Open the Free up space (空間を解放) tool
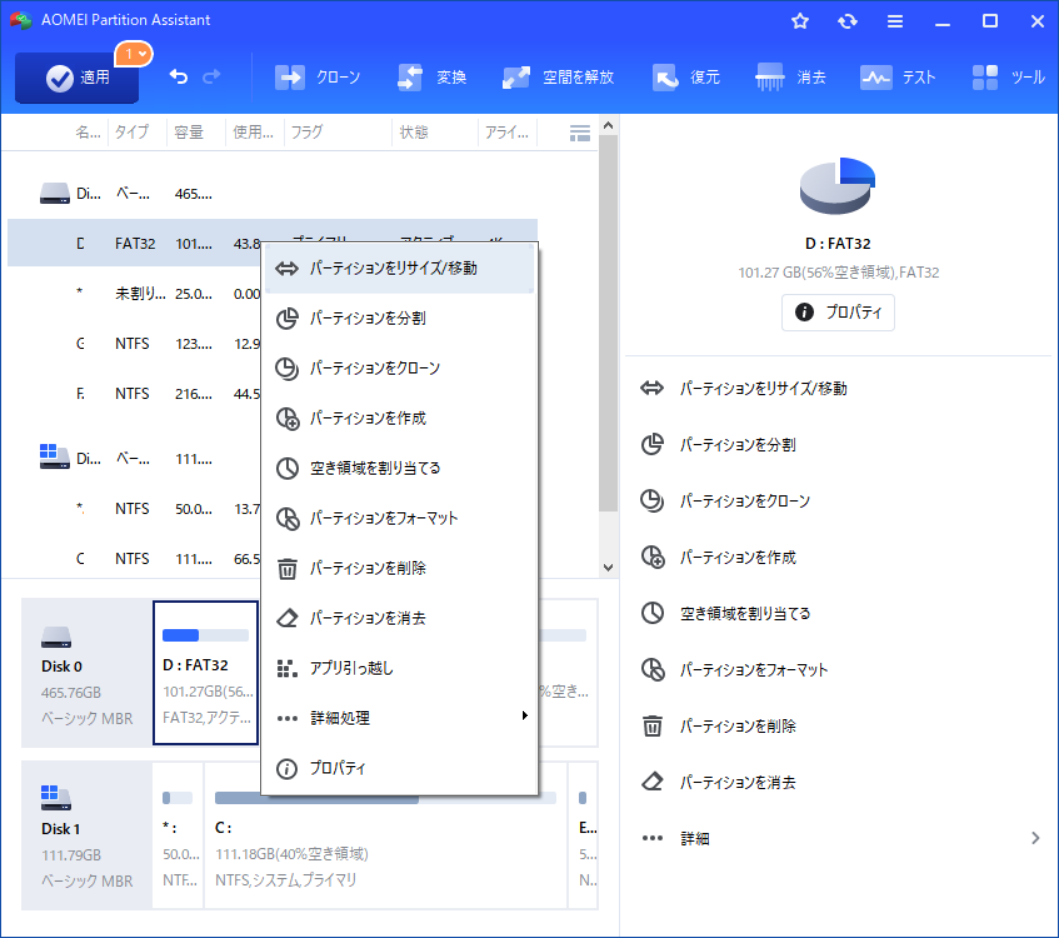1059x938 pixels. 558,78
